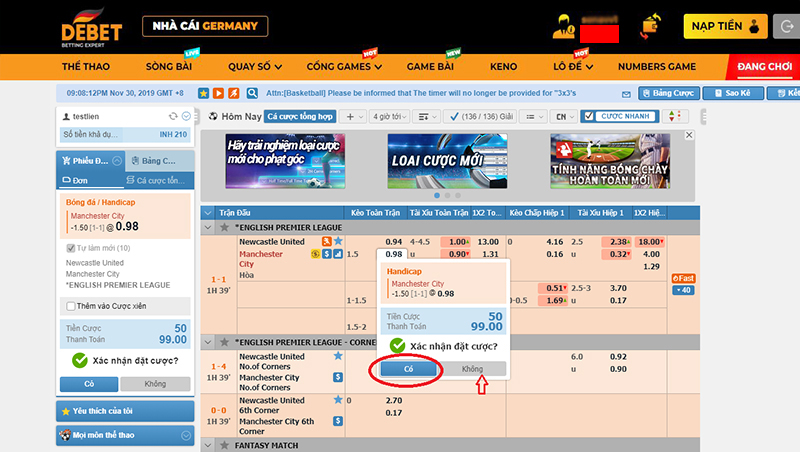Image resolution: width=800 pixels, height=452 pixels.
Task: Click Có in the left bet slip
Action: pyautogui.click(x=89, y=384)
